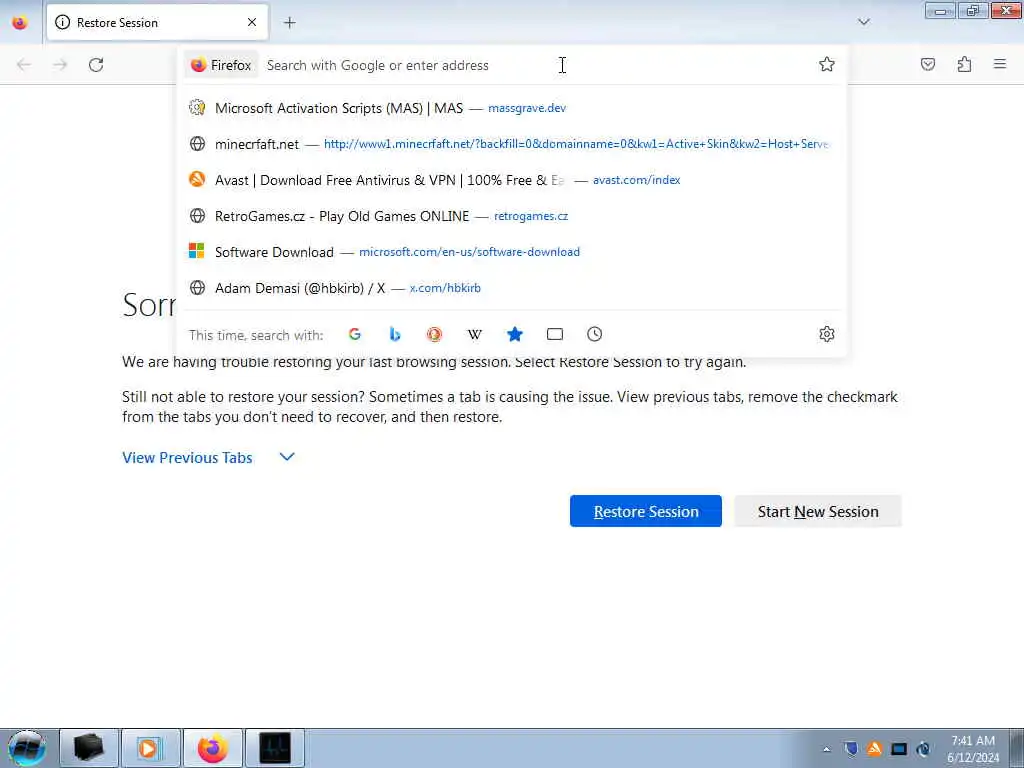
Task: Open search settings gear in dropdown
Action: tap(827, 334)
